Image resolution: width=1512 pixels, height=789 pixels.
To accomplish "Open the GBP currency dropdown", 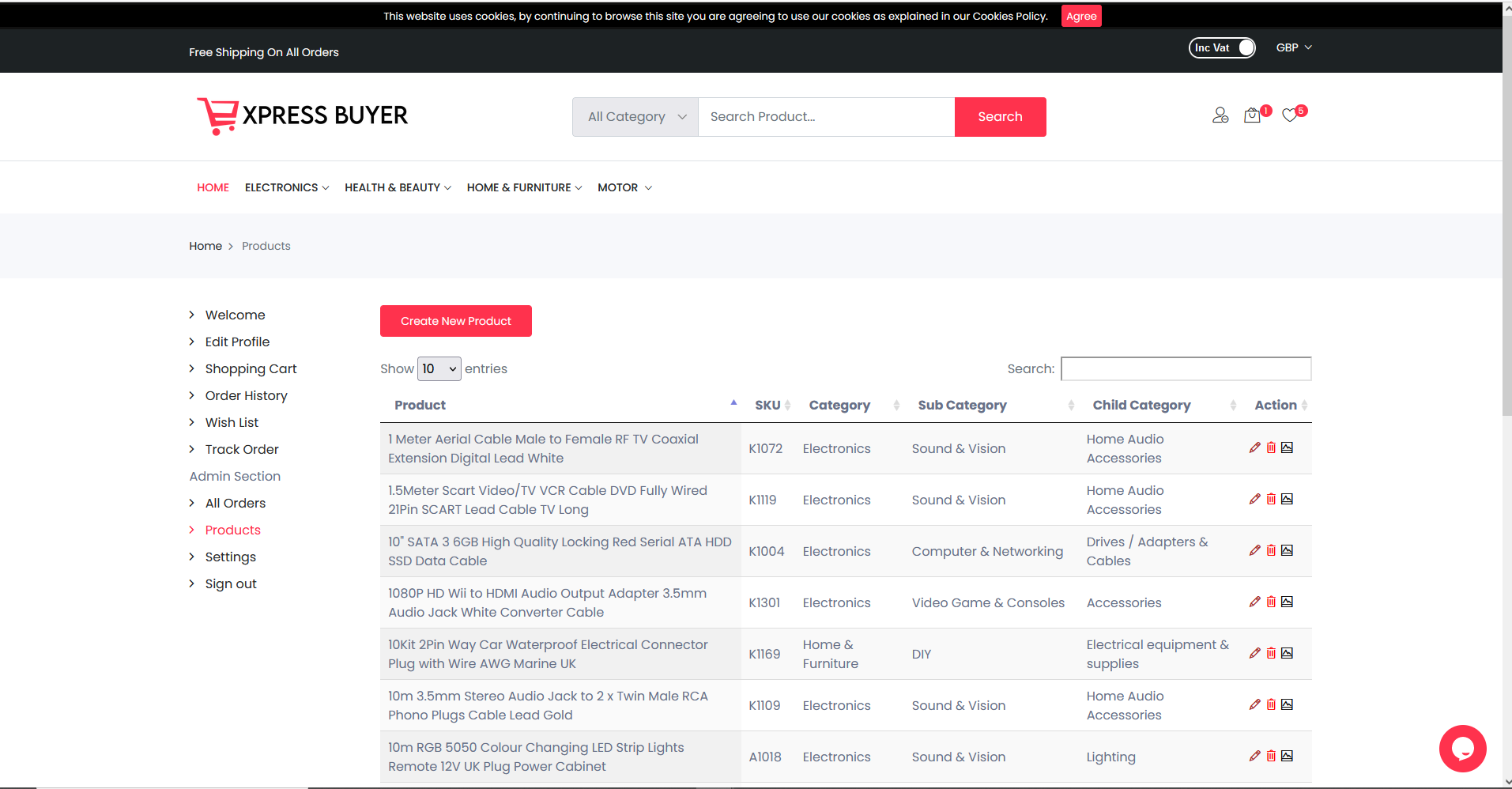I will [1293, 48].
